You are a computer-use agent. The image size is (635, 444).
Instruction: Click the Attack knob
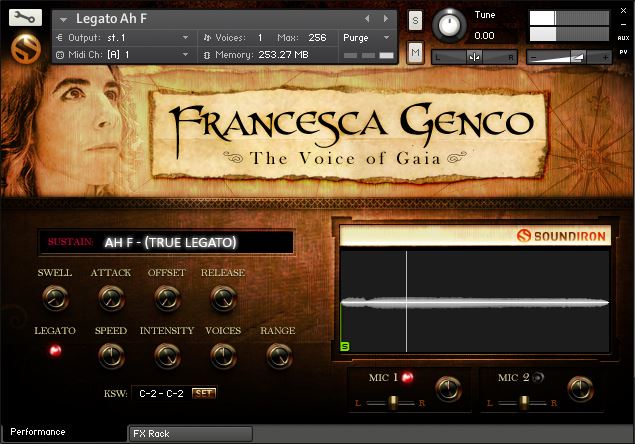click(x=111, y=297)
